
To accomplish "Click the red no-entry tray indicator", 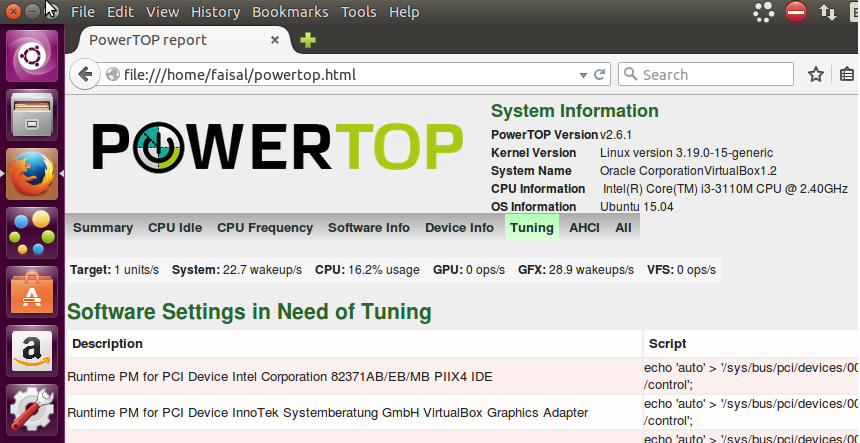I will point(796,12).
